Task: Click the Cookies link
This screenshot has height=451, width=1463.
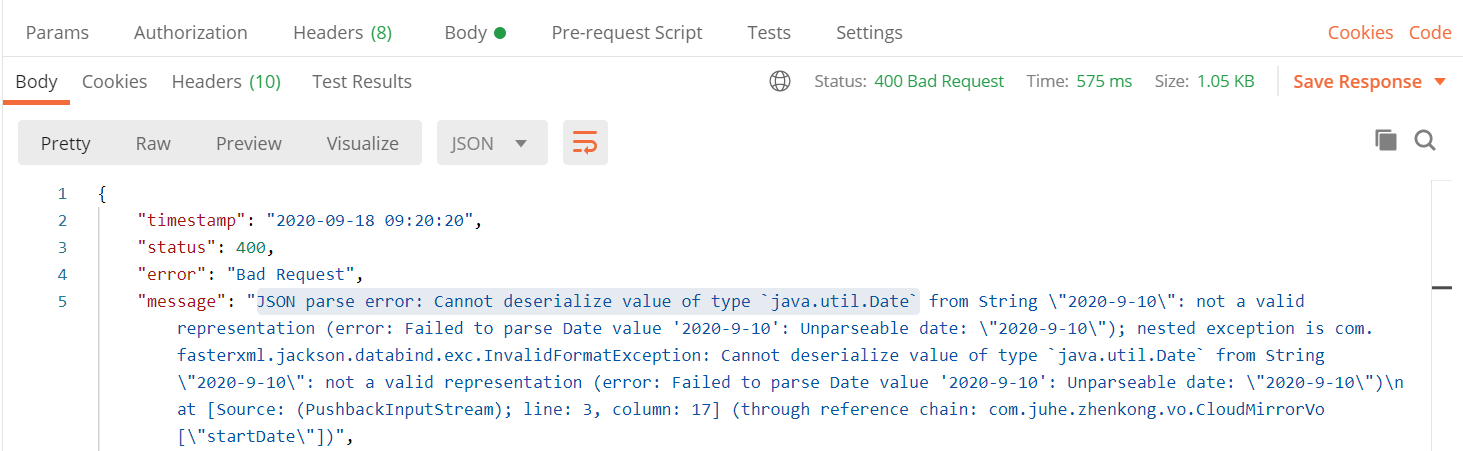Action: click(x=1360, y=33)
